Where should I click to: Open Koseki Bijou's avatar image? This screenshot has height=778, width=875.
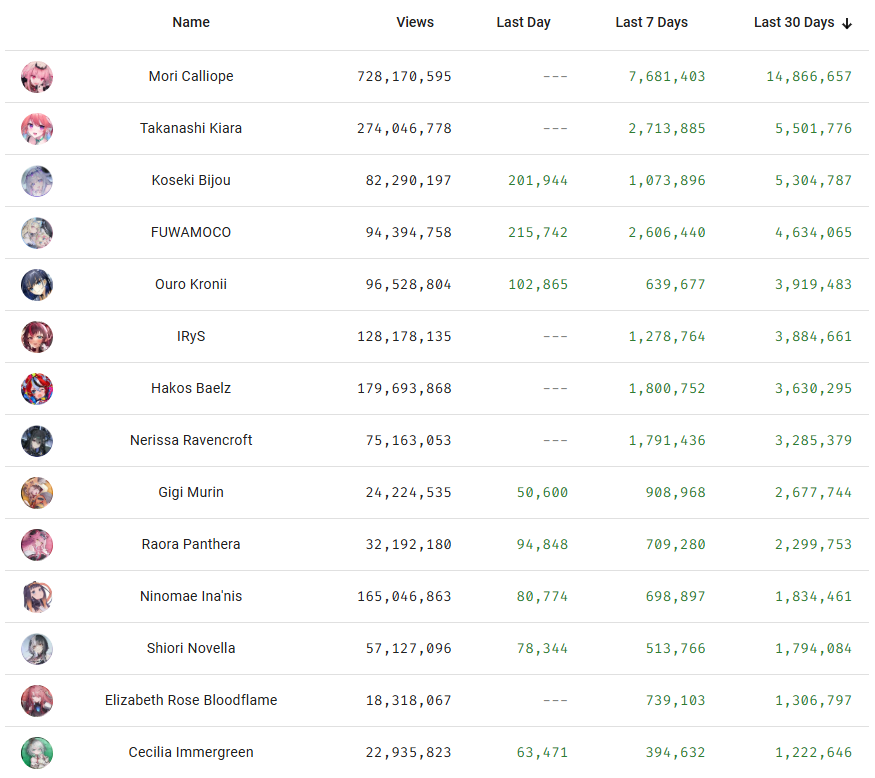pos(37,181)
